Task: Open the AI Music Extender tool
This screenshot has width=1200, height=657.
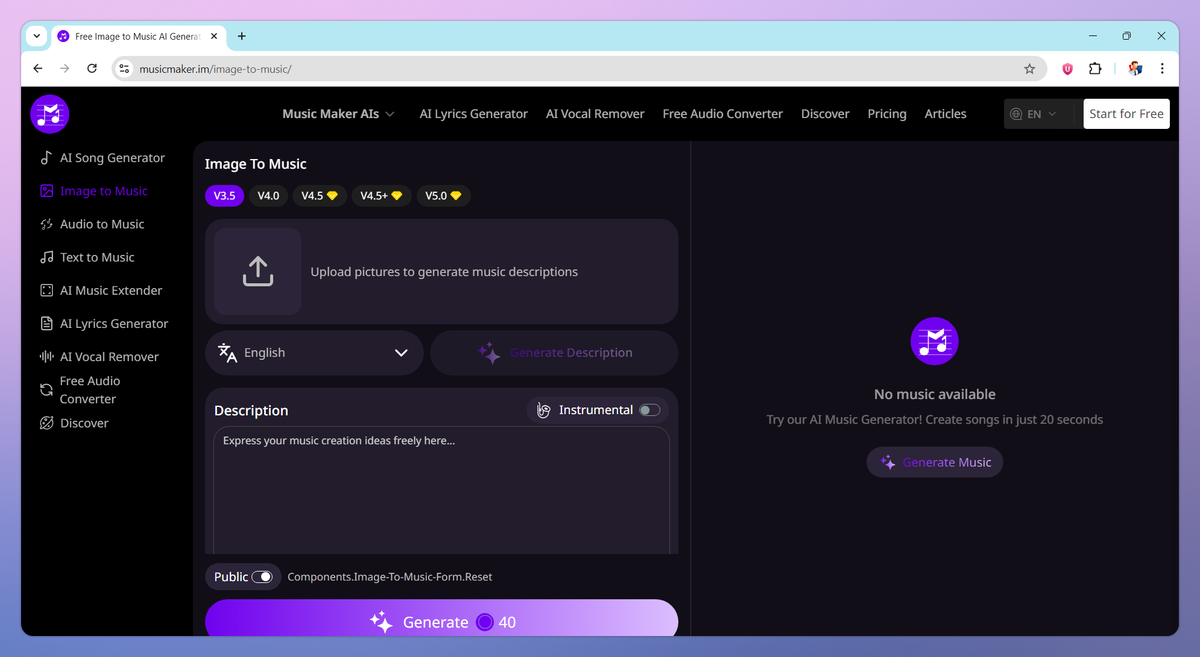Action: click(x=111, y=290)
